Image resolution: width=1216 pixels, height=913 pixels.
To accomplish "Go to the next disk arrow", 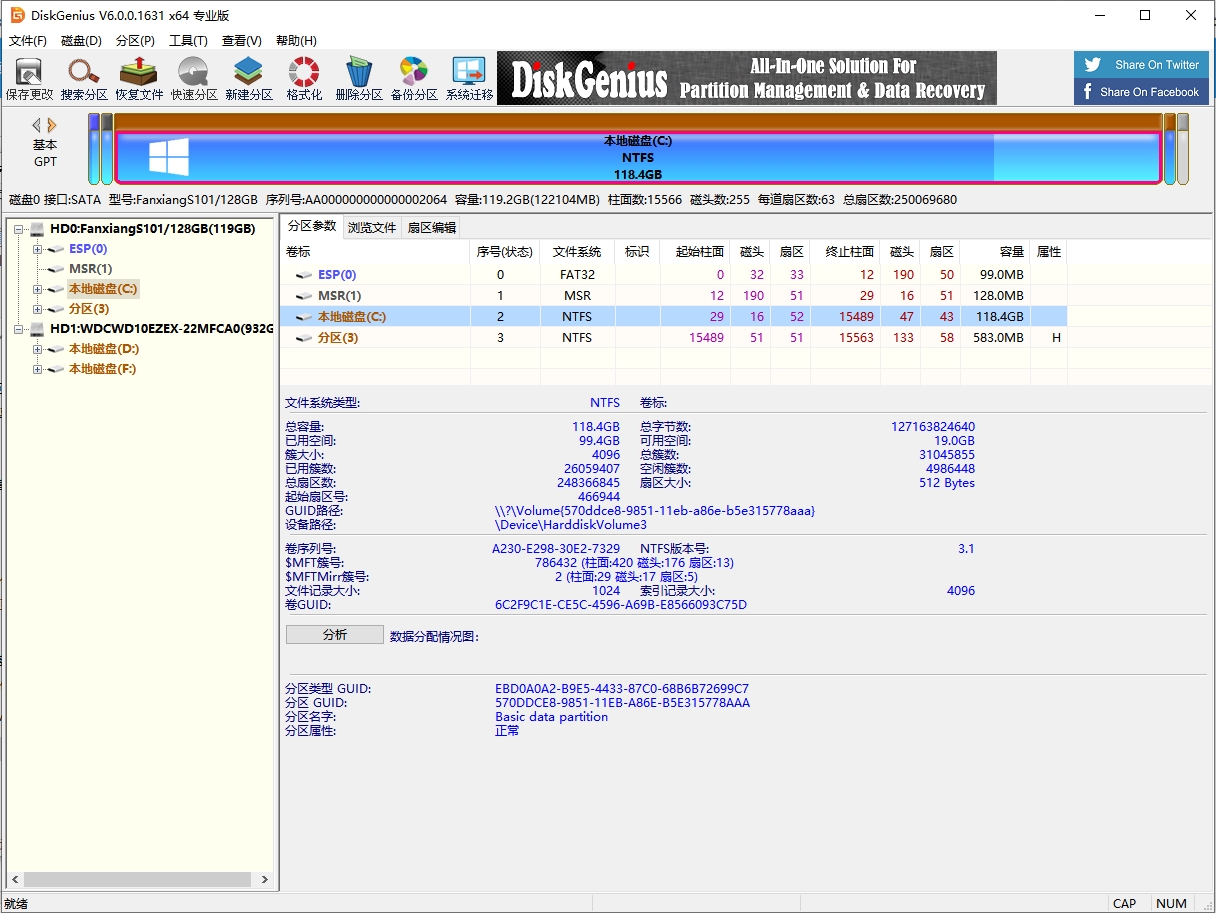I will point(52,126).
